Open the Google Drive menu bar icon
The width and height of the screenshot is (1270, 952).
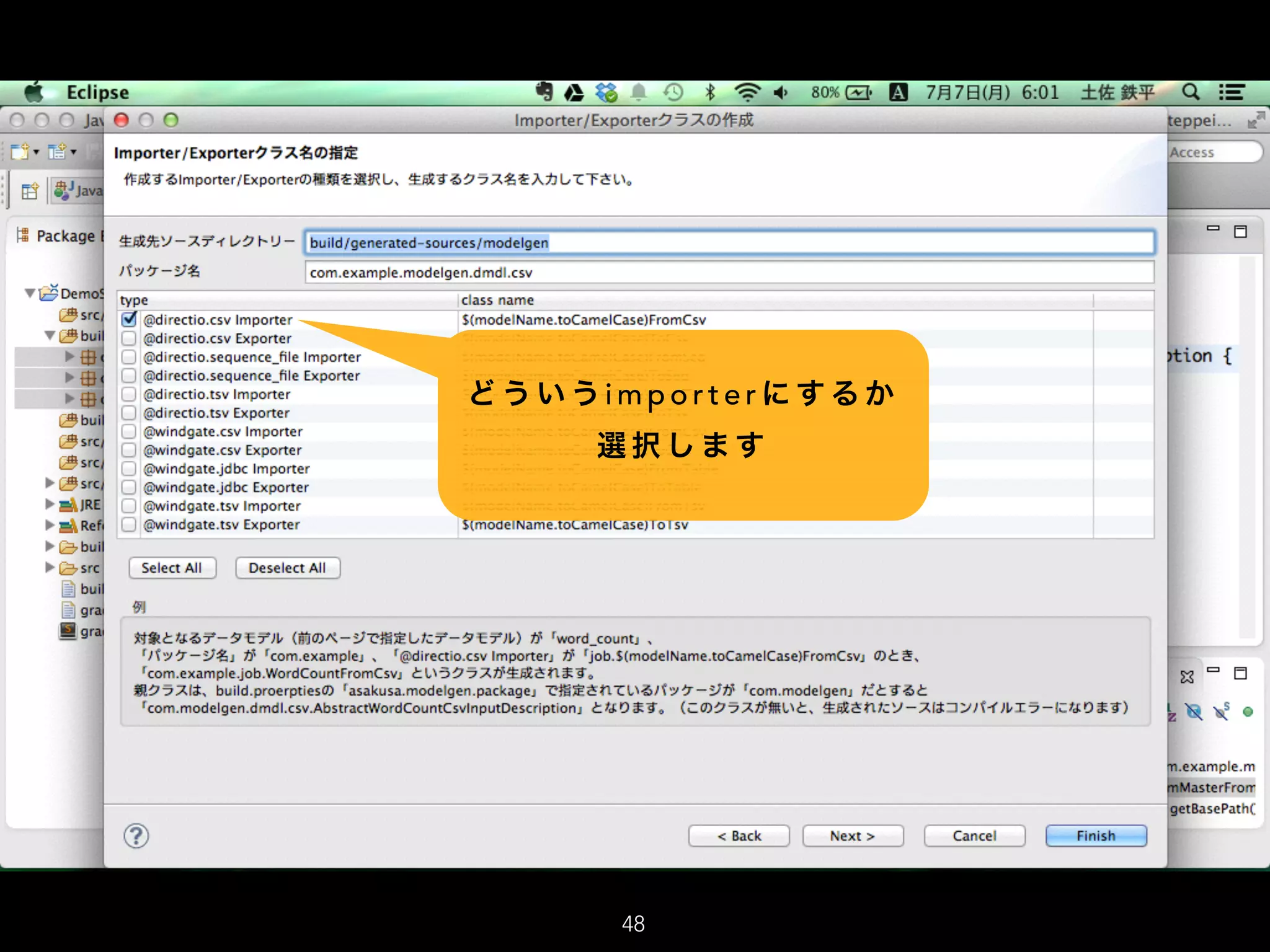574,93
